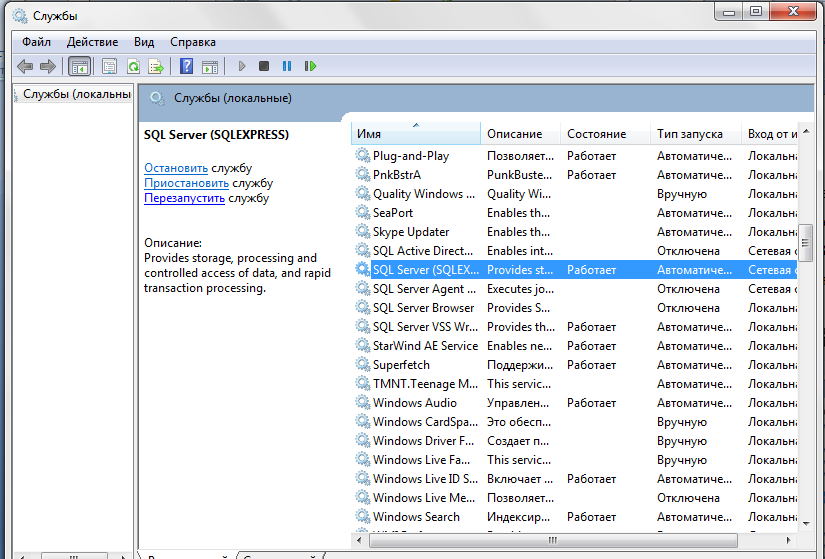Click the gear icon beside SQL Server Browser

(x=363, y=307)
